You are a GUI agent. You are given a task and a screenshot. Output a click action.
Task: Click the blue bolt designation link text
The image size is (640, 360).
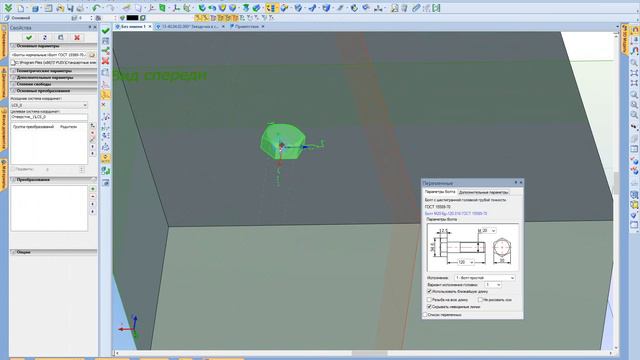tap(456, 213)
